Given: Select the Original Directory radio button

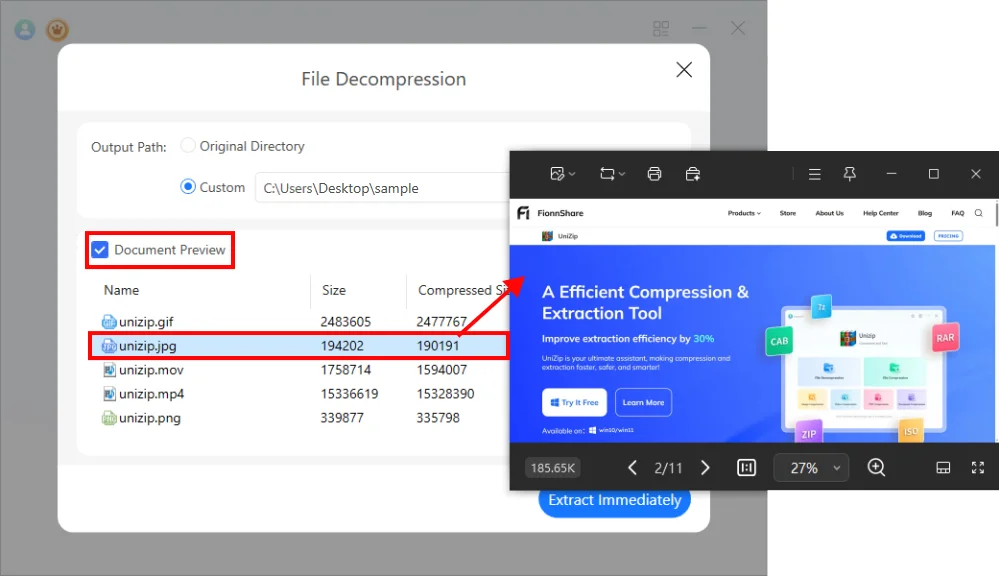Looking at the screenshot, I should 188,146.
